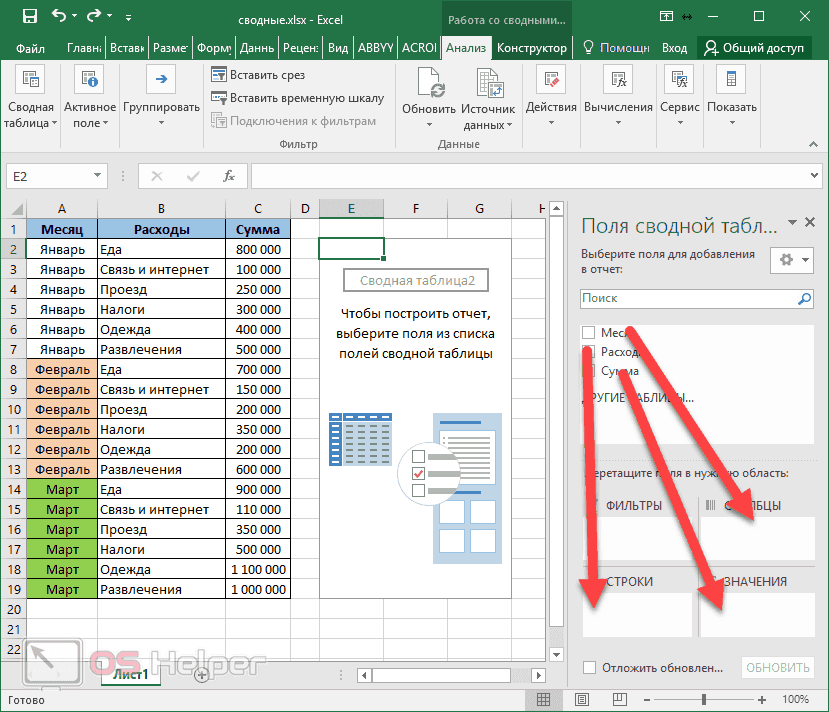
Task: Expand the Name Box dropdown
Action: 99,175
